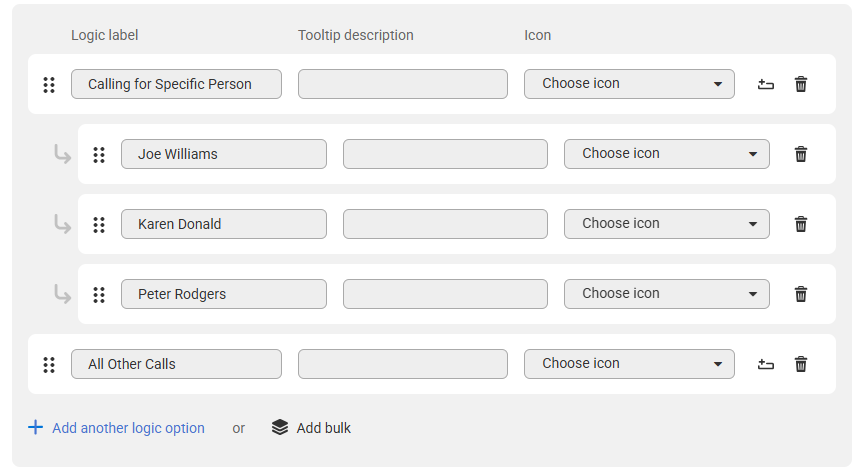Click the Karen Donald logic label field
This screenshot has width=858, height=474.
point(224,224)
